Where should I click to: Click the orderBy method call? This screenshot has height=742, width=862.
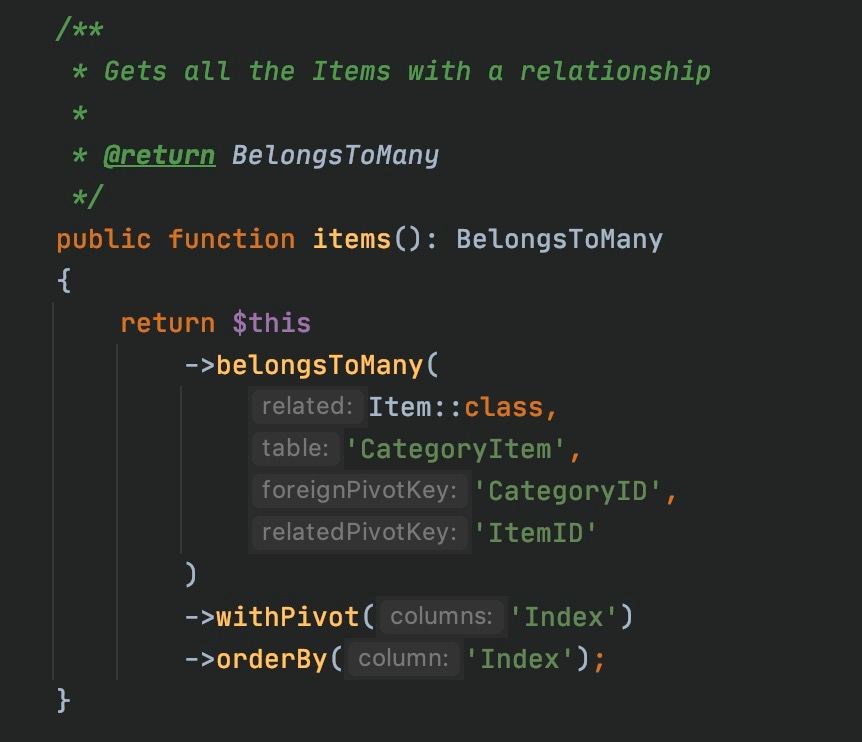[x=272, y=658]
